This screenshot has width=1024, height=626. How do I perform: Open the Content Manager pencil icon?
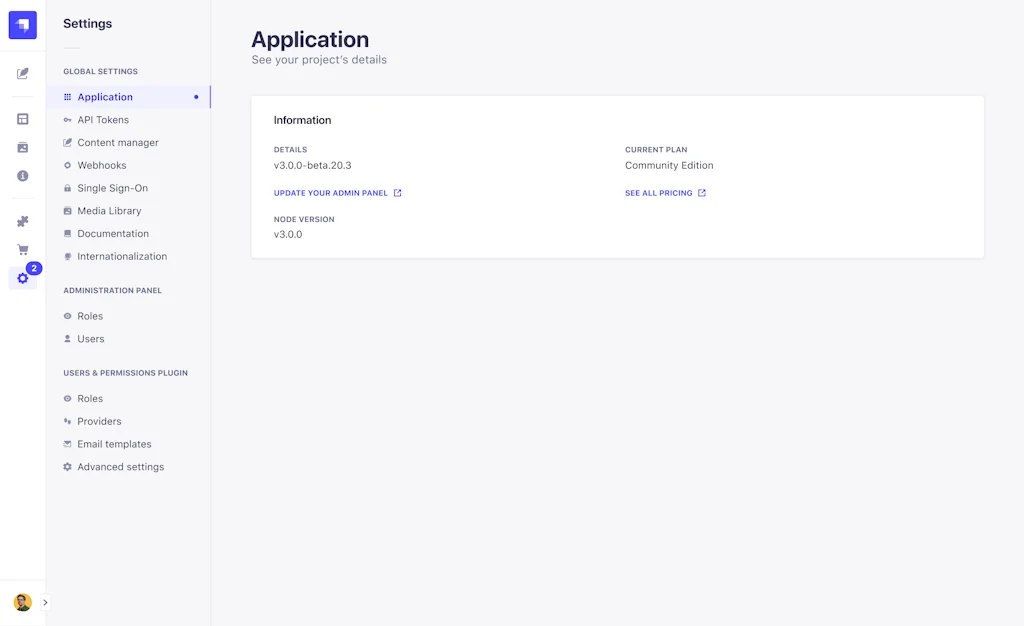[x=22, y=73]
